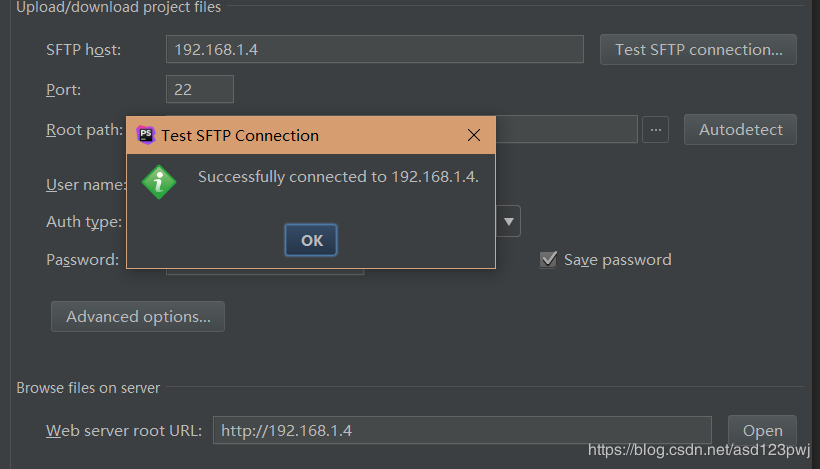Click the PhpStorm icon in dialog title bar
The height and width of the screenshot is (469, 820).
coord(146,135)
